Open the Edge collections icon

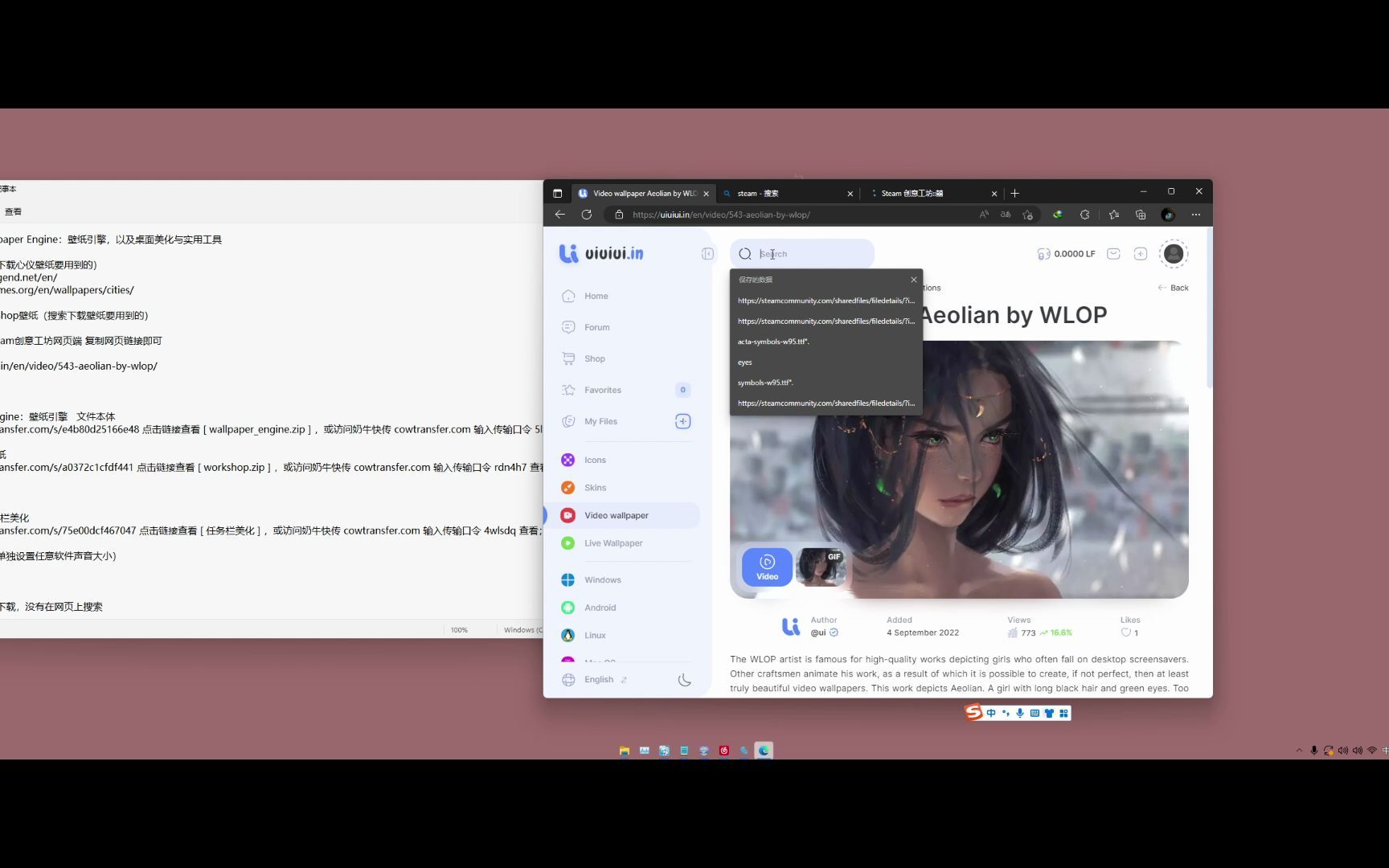(1141, 215)
